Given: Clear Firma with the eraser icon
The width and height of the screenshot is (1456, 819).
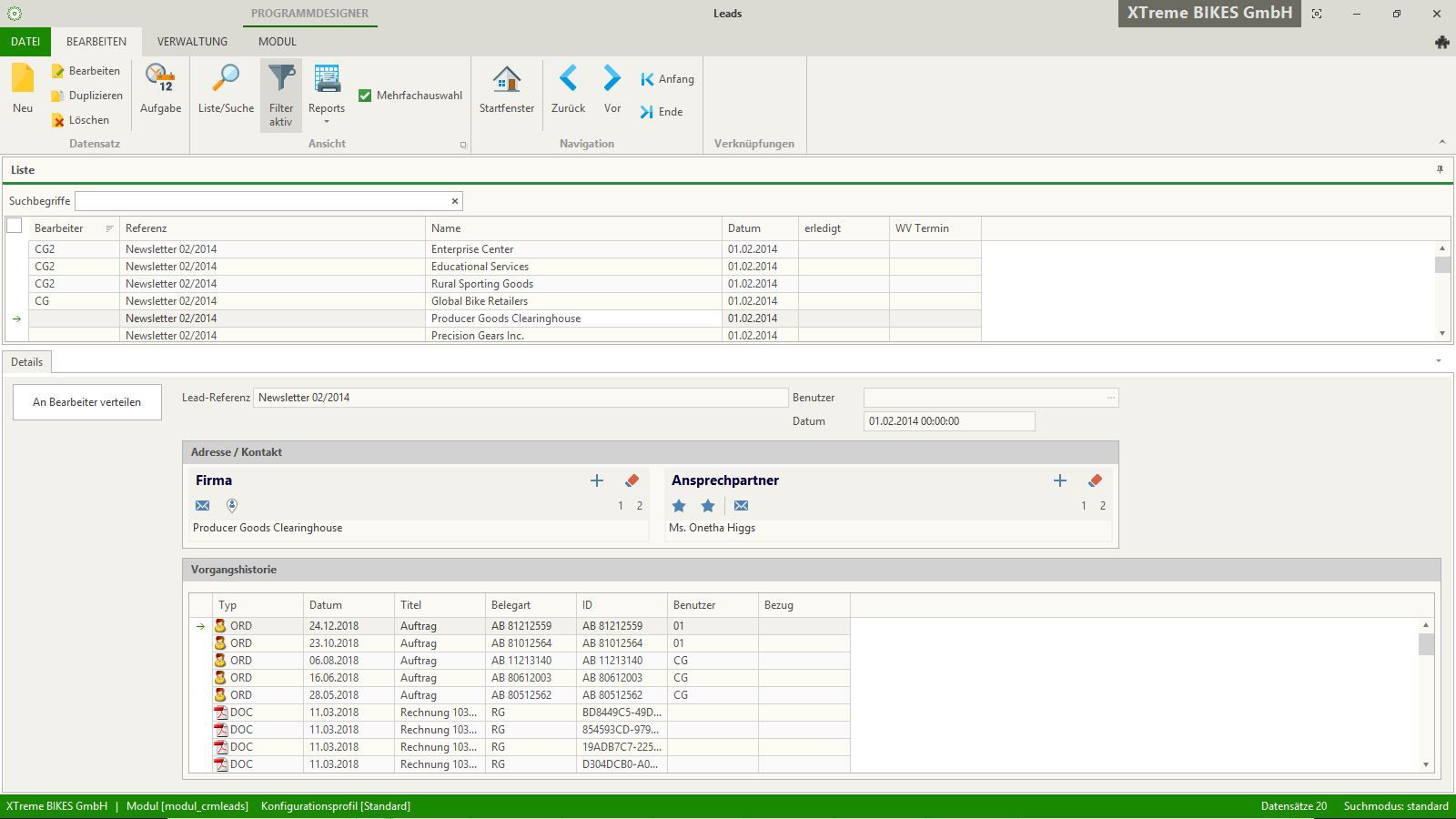Looking at the screenshot, I should point(632,480).
